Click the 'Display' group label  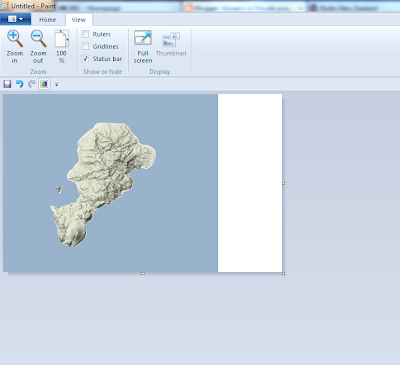coord(160,72)
